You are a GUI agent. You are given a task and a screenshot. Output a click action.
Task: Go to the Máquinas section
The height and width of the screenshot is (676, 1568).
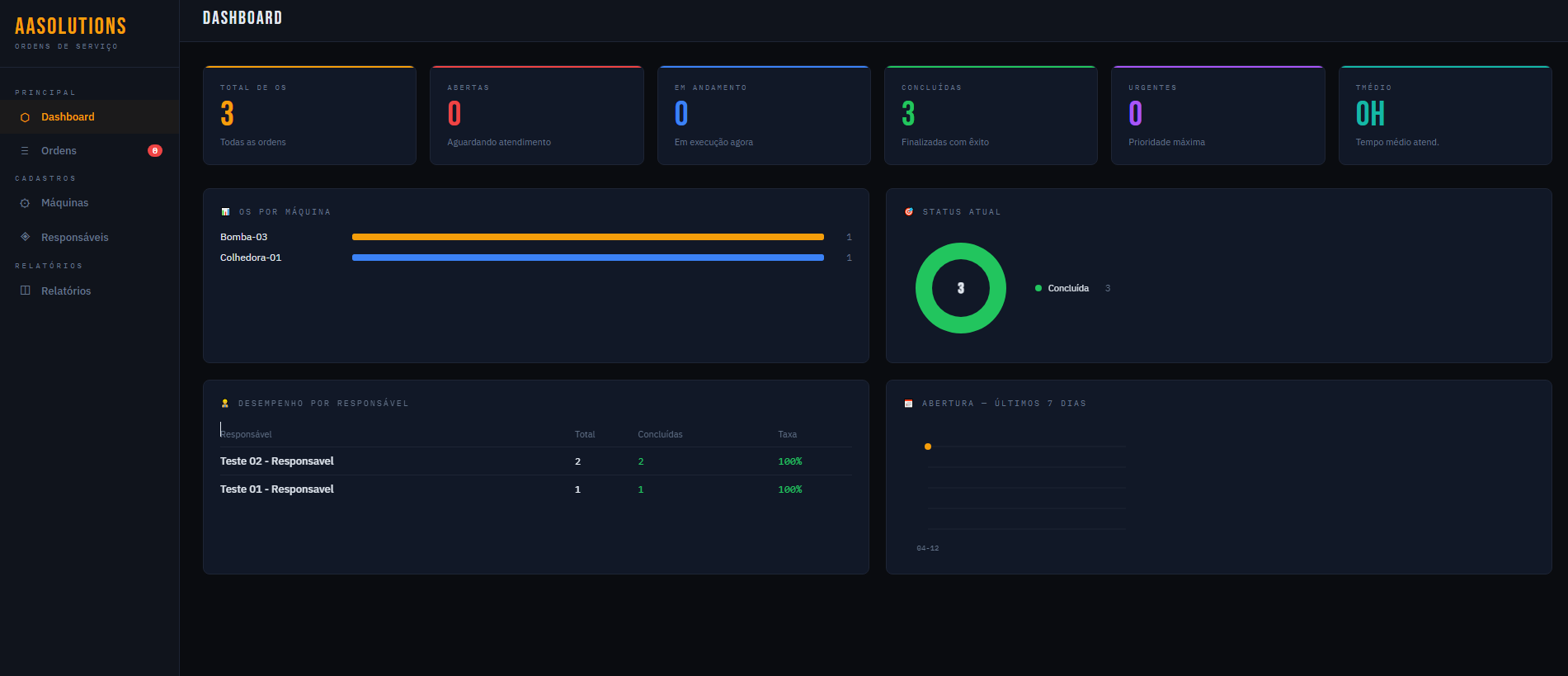(x=89, y=203)
